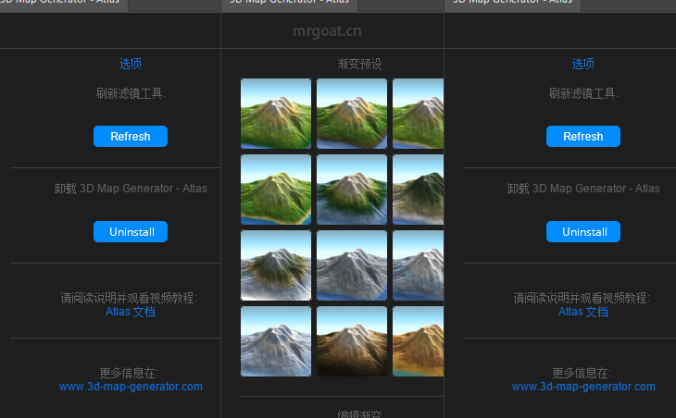Screen dimensions: 676x418
Task: Apply third-row middle preset, grey rock with blue water
Action: (x=352, y=265)
